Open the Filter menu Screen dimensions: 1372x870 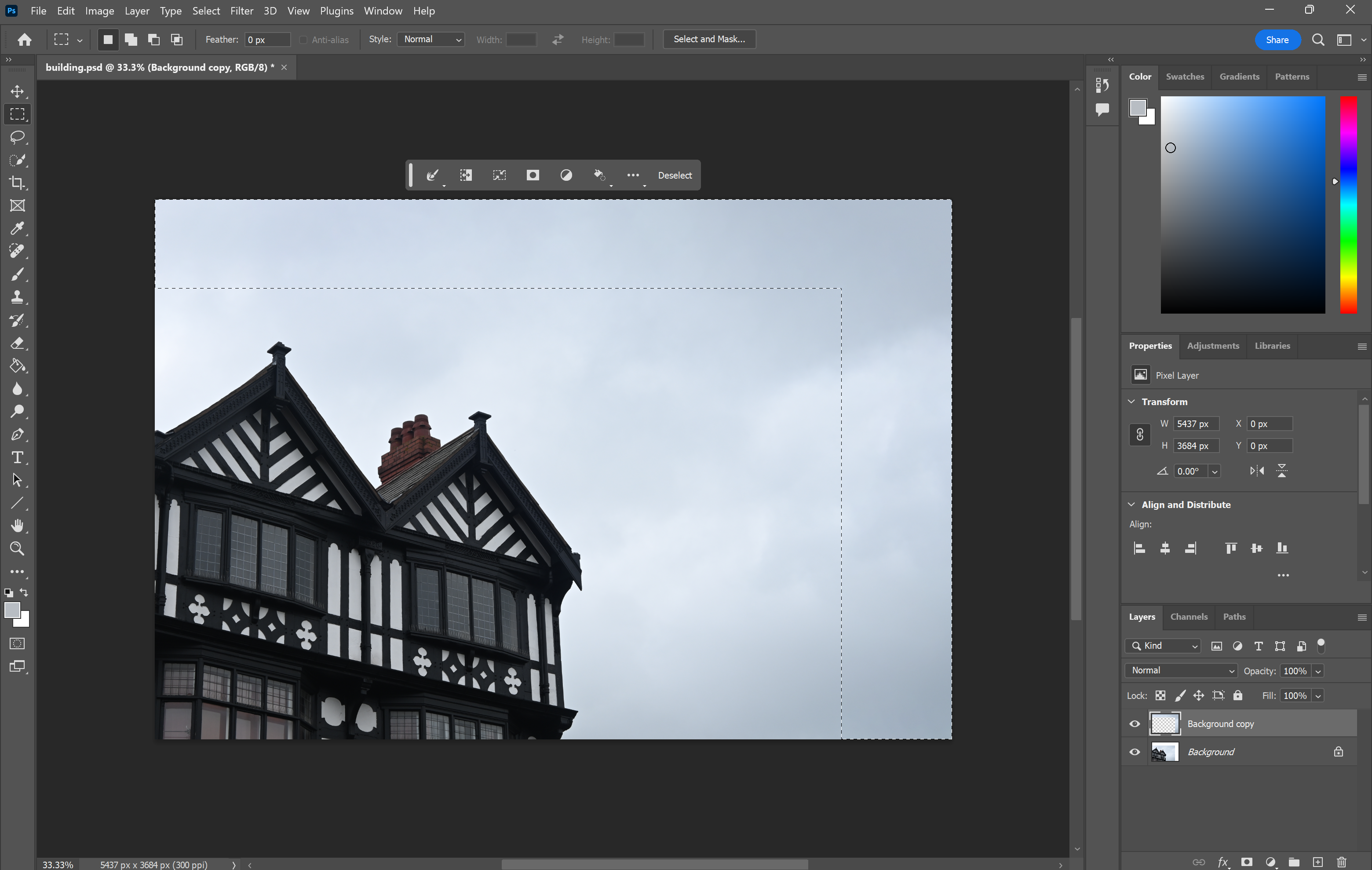241,11
